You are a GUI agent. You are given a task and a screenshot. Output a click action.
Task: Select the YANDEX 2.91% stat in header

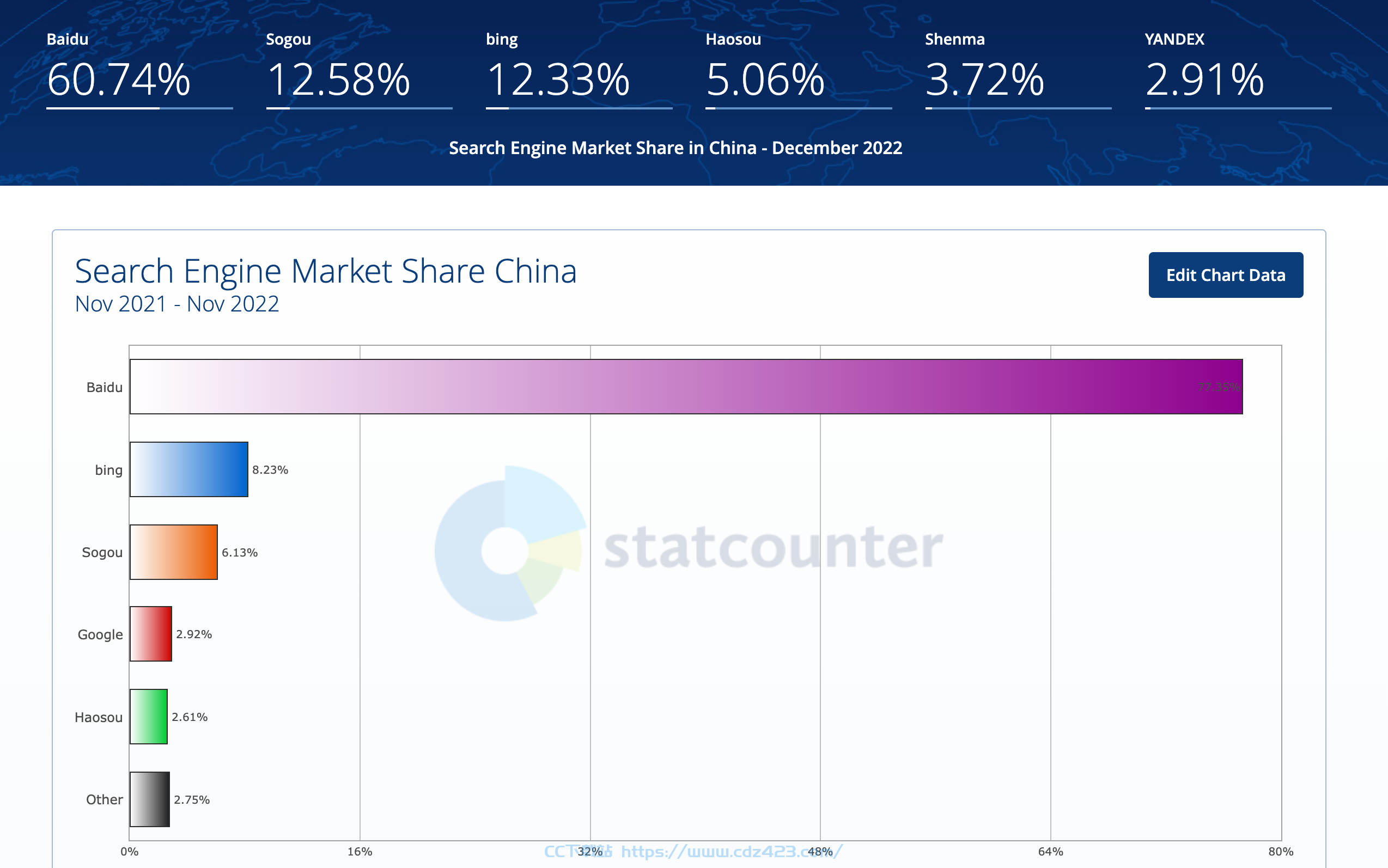[x=1238, y=70]
